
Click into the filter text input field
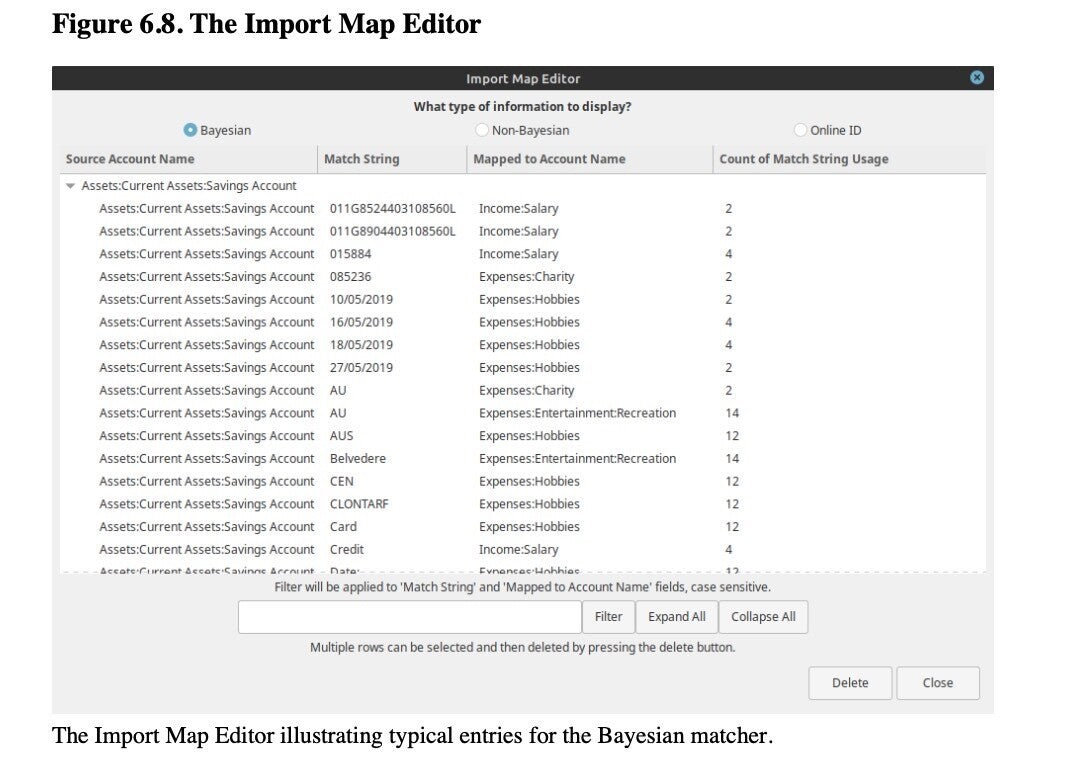tap(410, 617)
